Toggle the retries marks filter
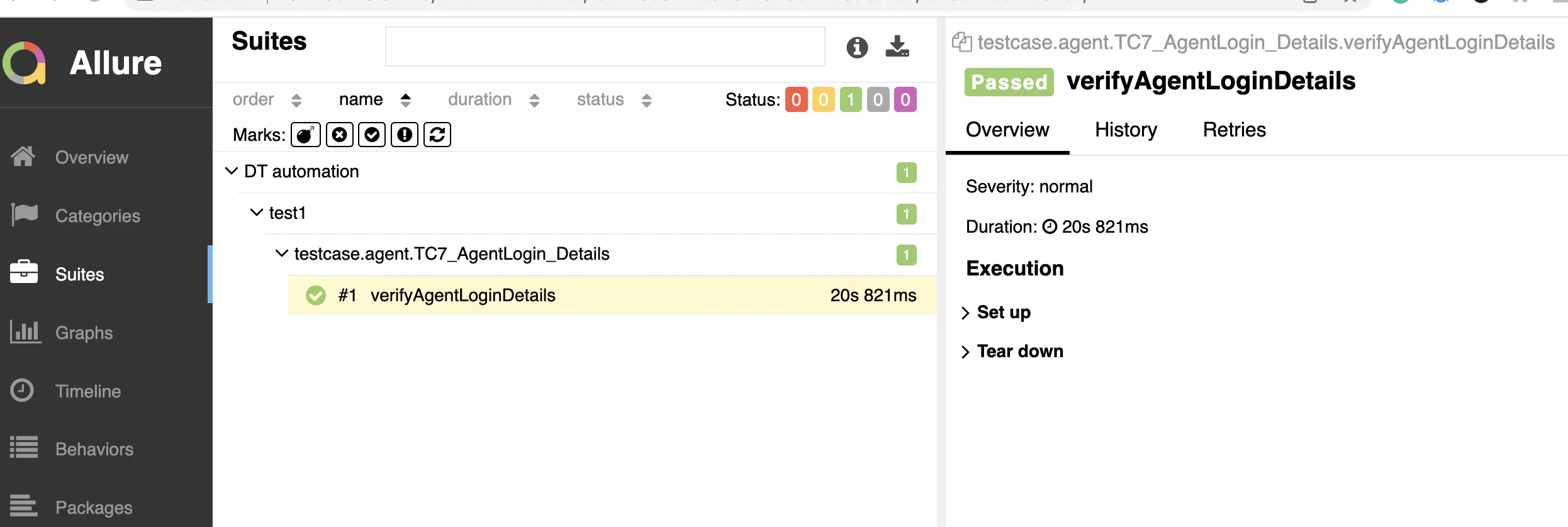This screenshot has width=1568, height=527. [x=437, y=135]
